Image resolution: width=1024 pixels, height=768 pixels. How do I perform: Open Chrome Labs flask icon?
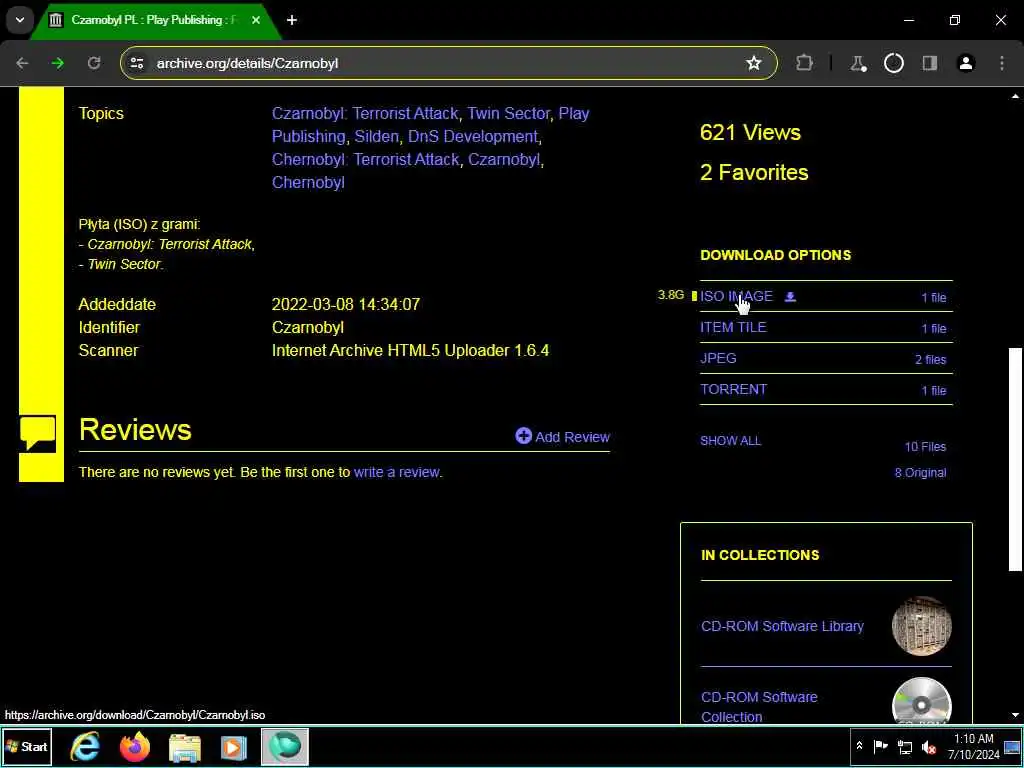(857, 63)
